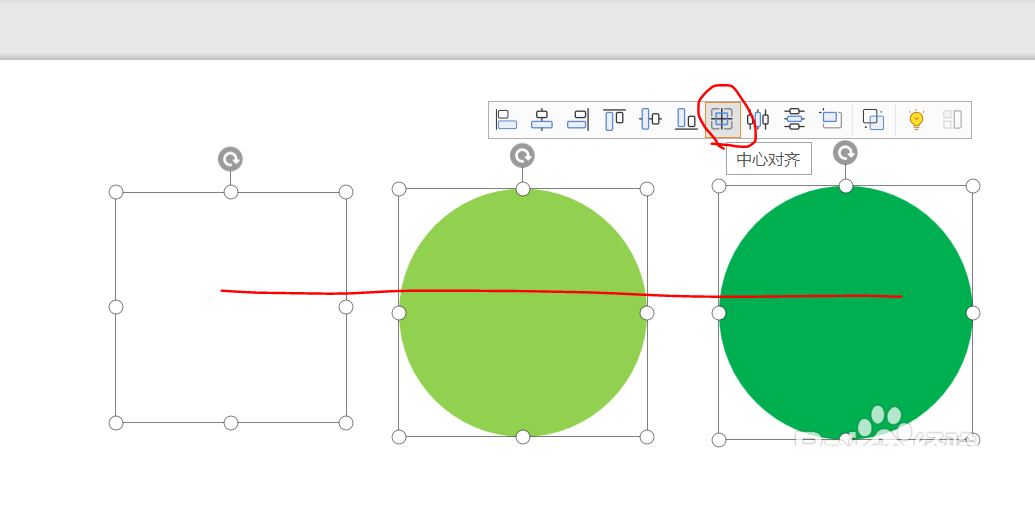Grab the rotation handle above the dark green circle
Viewport: 1035px width, 515px height.
[845, 153]
